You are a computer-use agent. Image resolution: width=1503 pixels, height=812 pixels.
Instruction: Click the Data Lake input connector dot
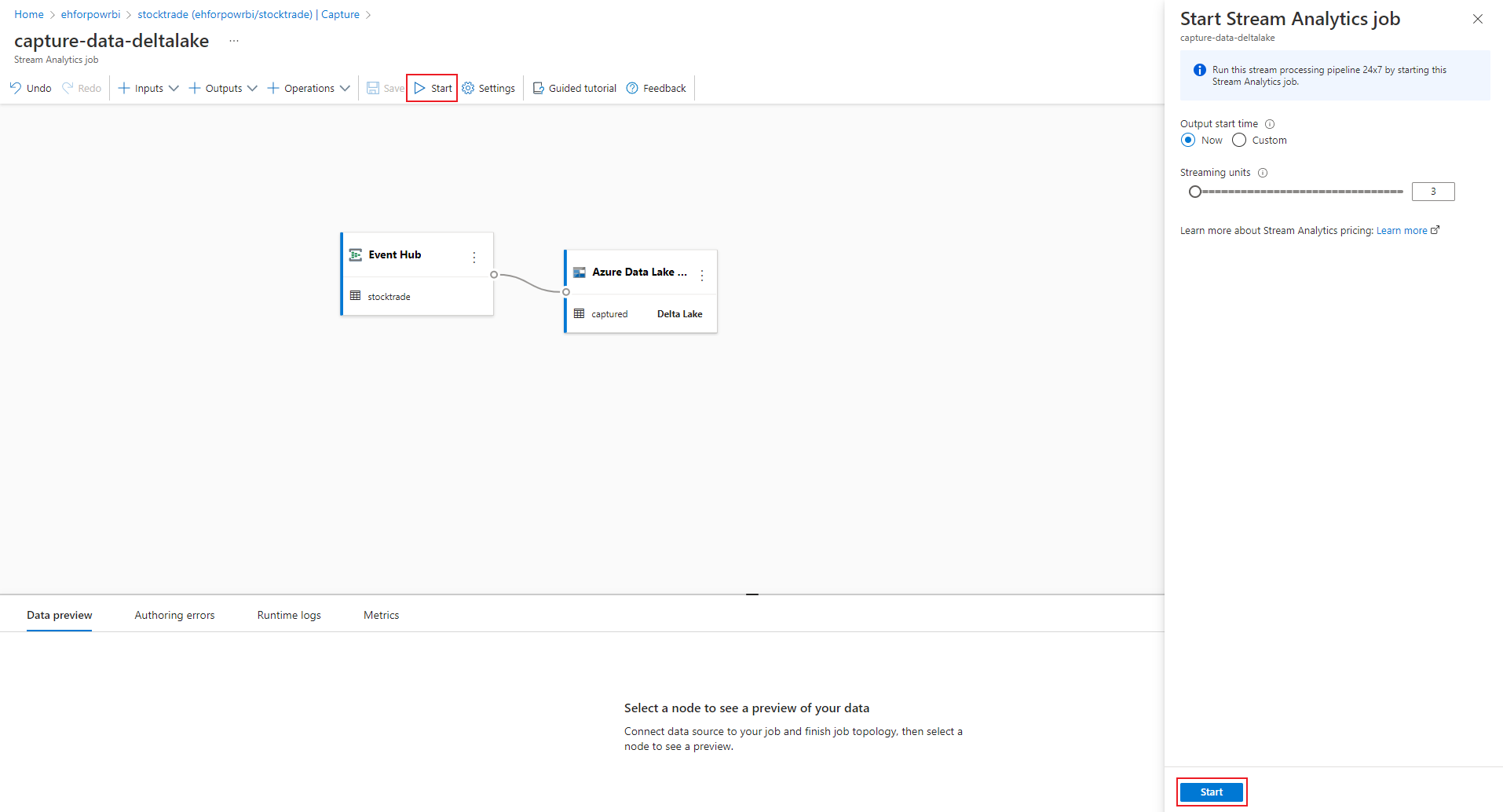(566, 292)
